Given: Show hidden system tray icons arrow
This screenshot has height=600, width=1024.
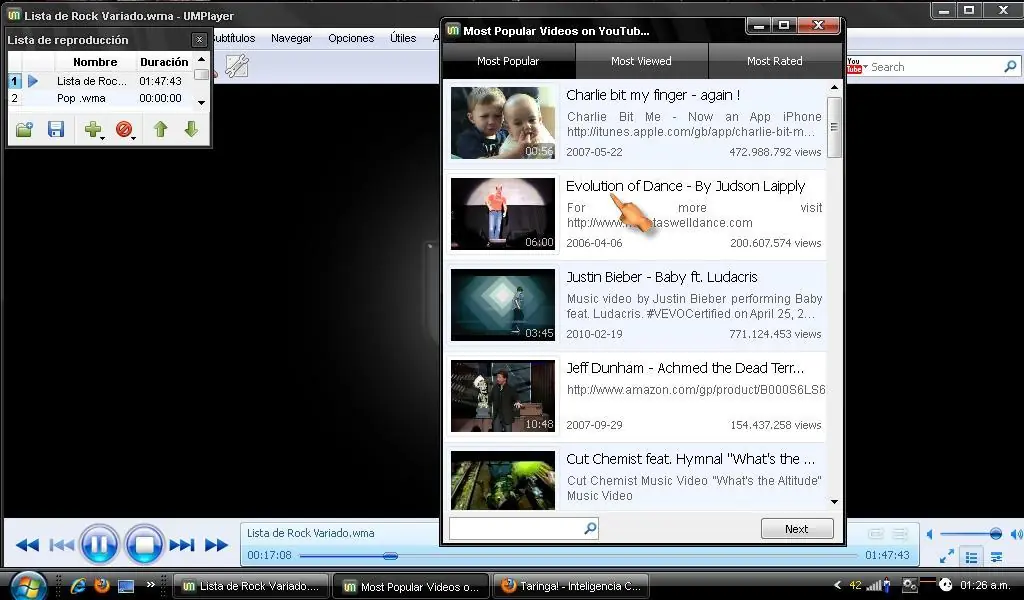Looking at the screenshot, I should [x=837, y=585].
